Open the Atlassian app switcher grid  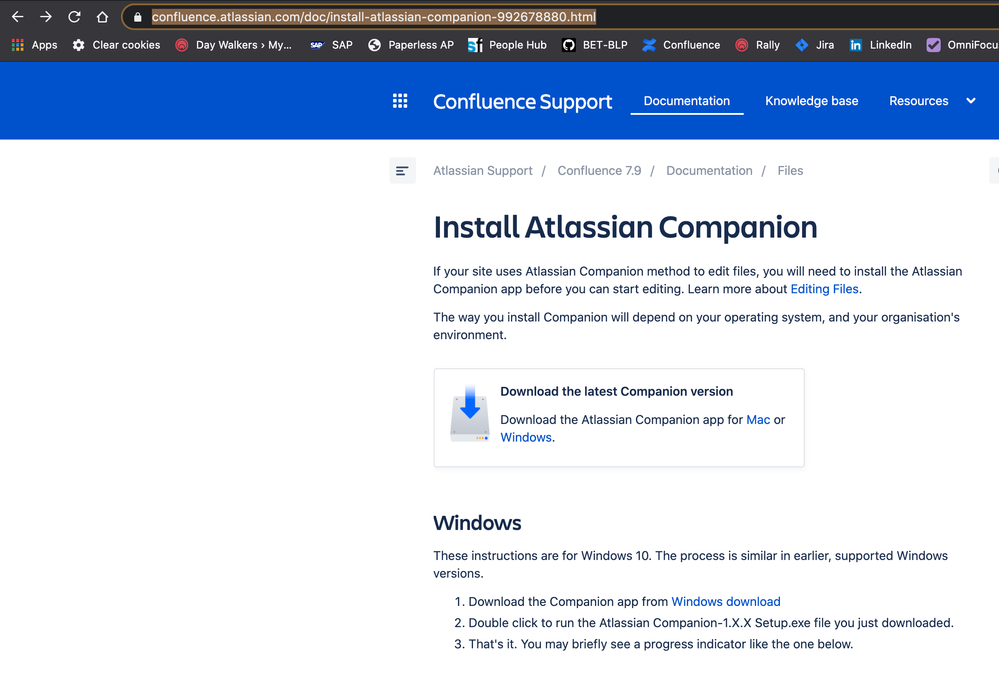coord(400,101)
